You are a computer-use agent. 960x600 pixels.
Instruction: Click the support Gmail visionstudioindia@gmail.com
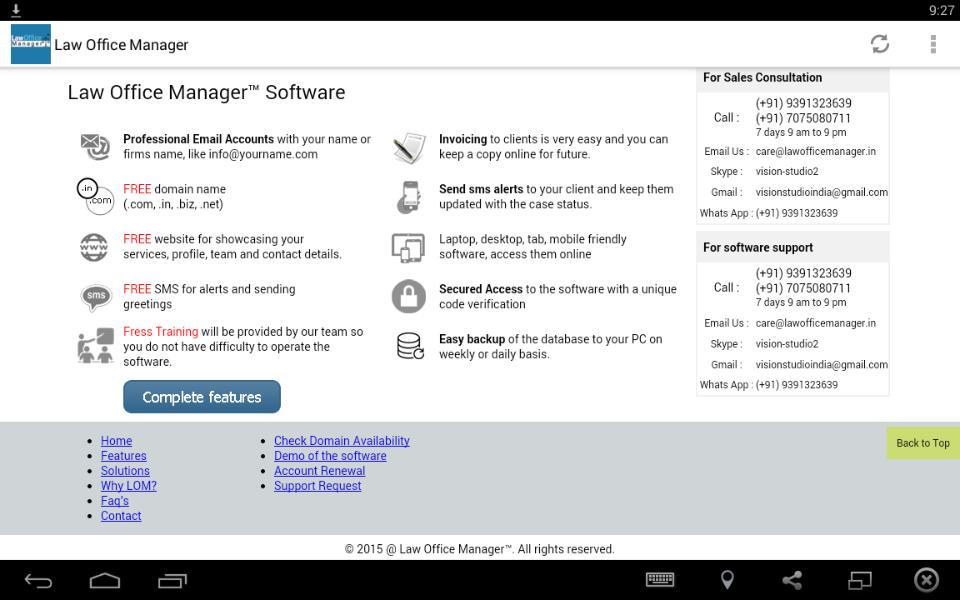[822, 365]
